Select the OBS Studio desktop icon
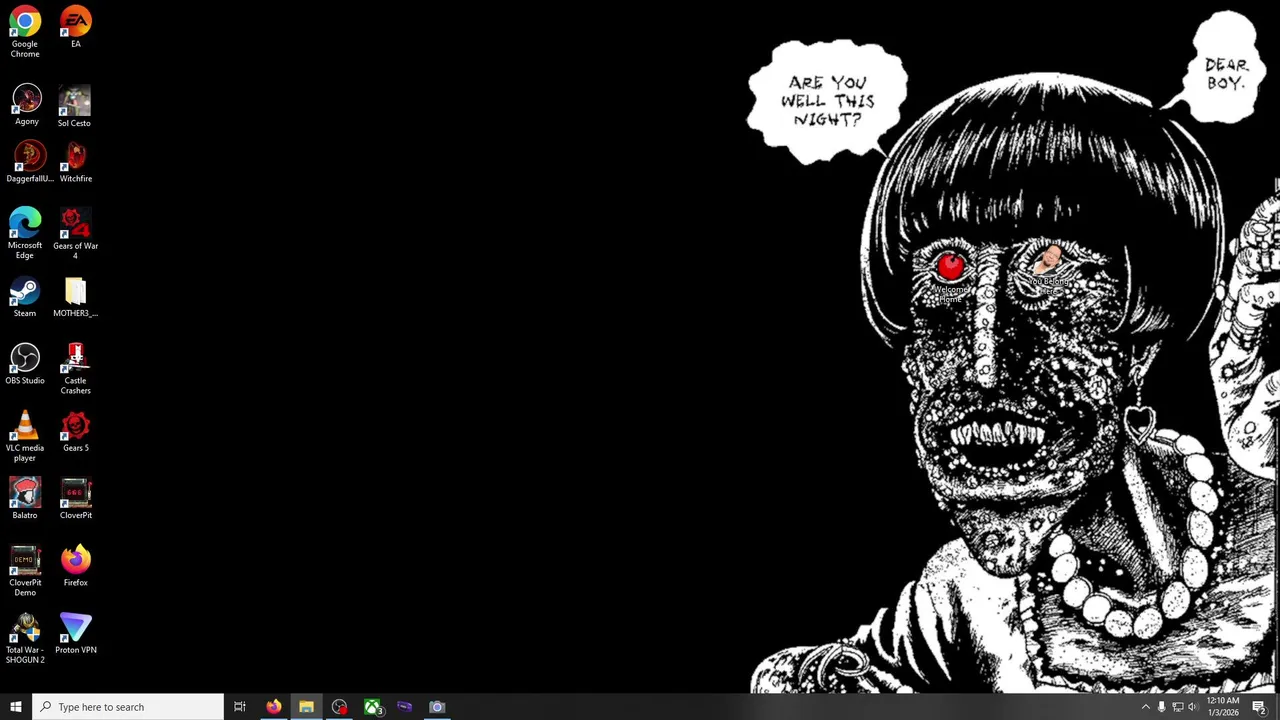Viewport: 1280px width, 720px height. 25,364
